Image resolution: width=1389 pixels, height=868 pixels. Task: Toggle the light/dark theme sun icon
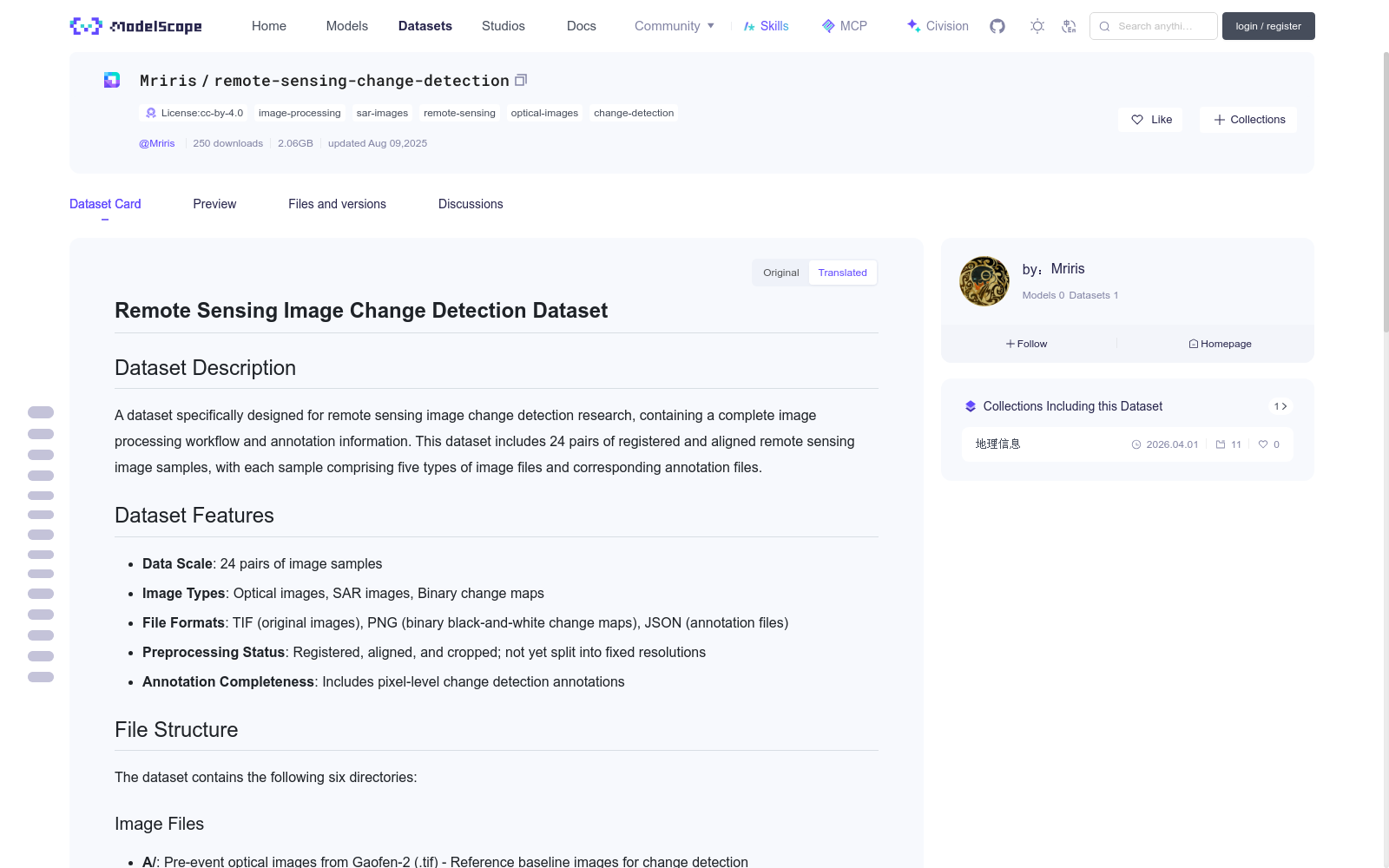coord(1037,26)
